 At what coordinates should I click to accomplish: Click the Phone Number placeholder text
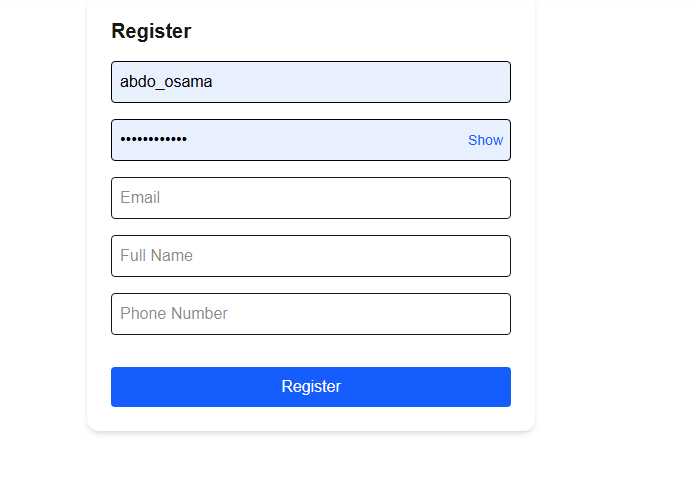click(x=174, y=313)
